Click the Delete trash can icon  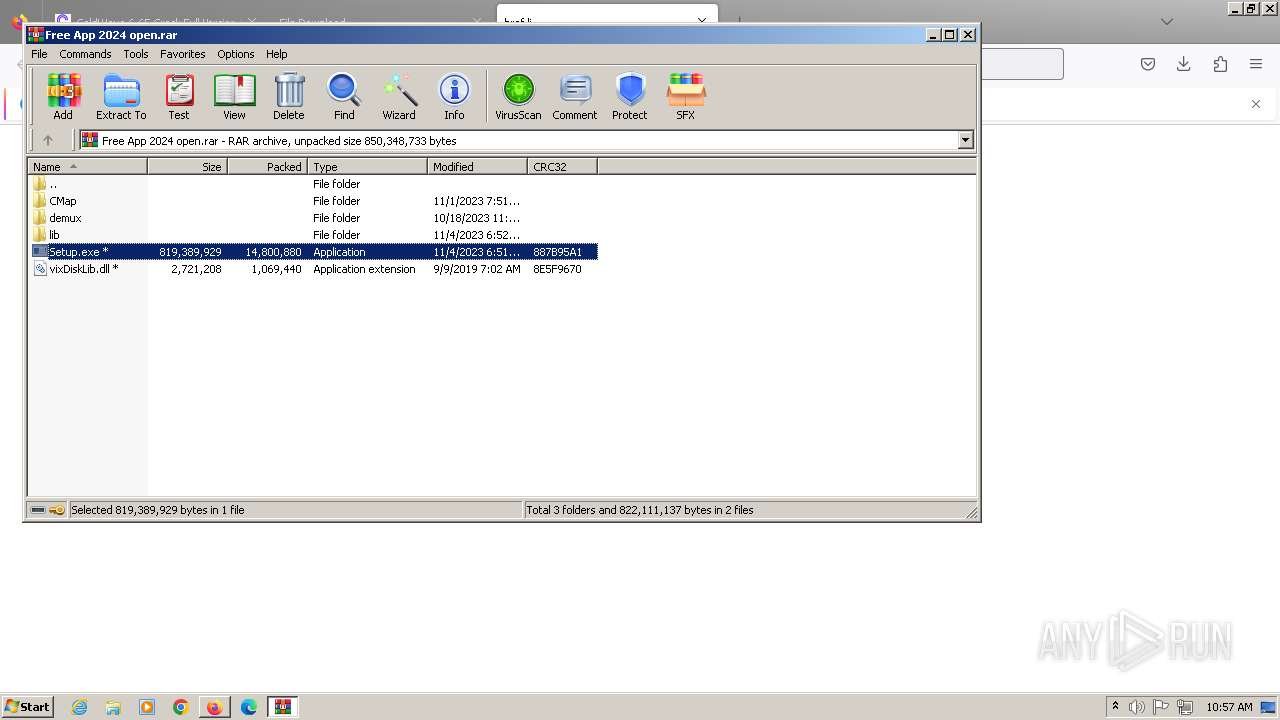point(289,97)
